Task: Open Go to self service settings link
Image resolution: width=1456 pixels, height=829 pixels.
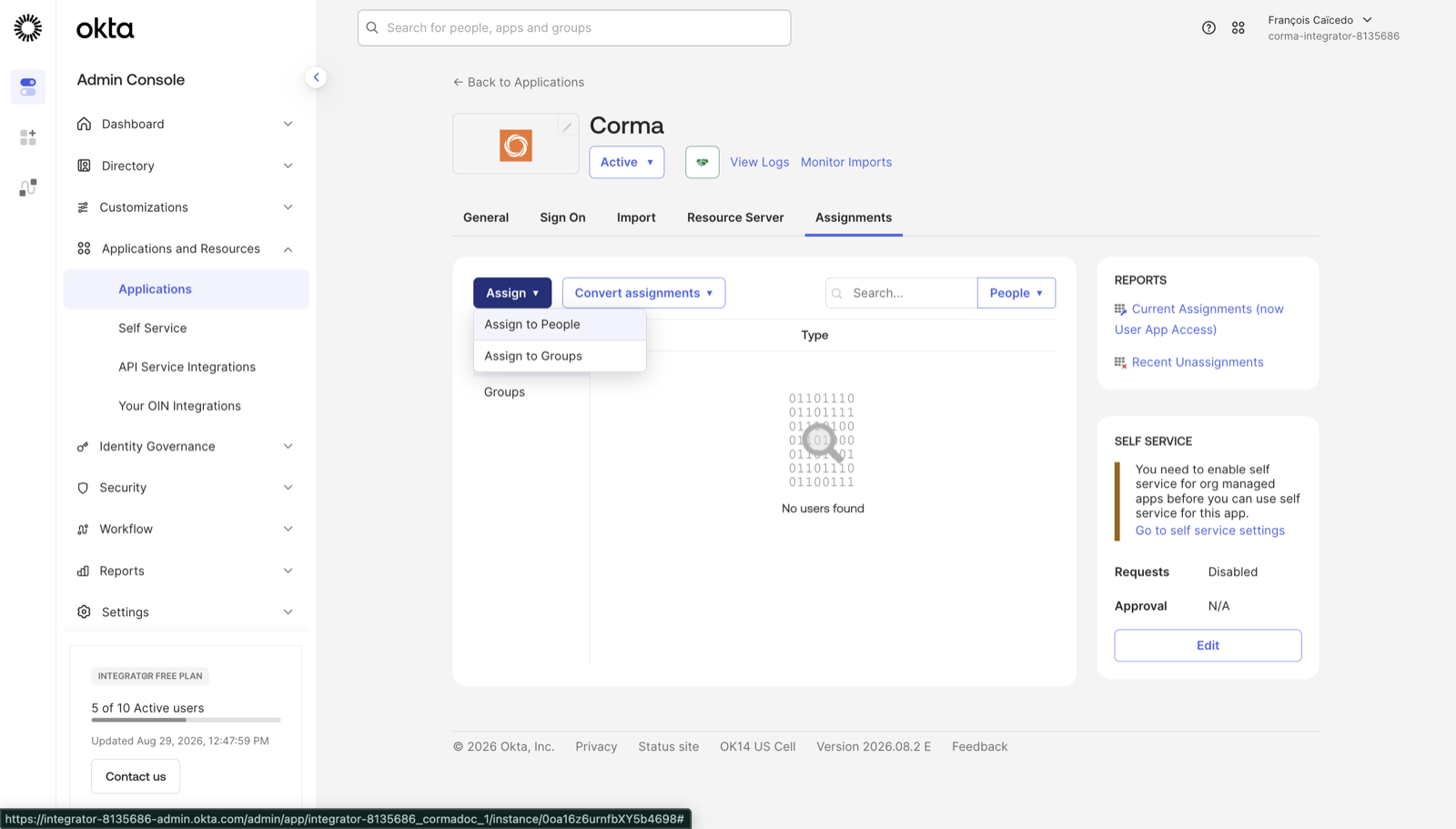Action: (x=1209, y=531)
